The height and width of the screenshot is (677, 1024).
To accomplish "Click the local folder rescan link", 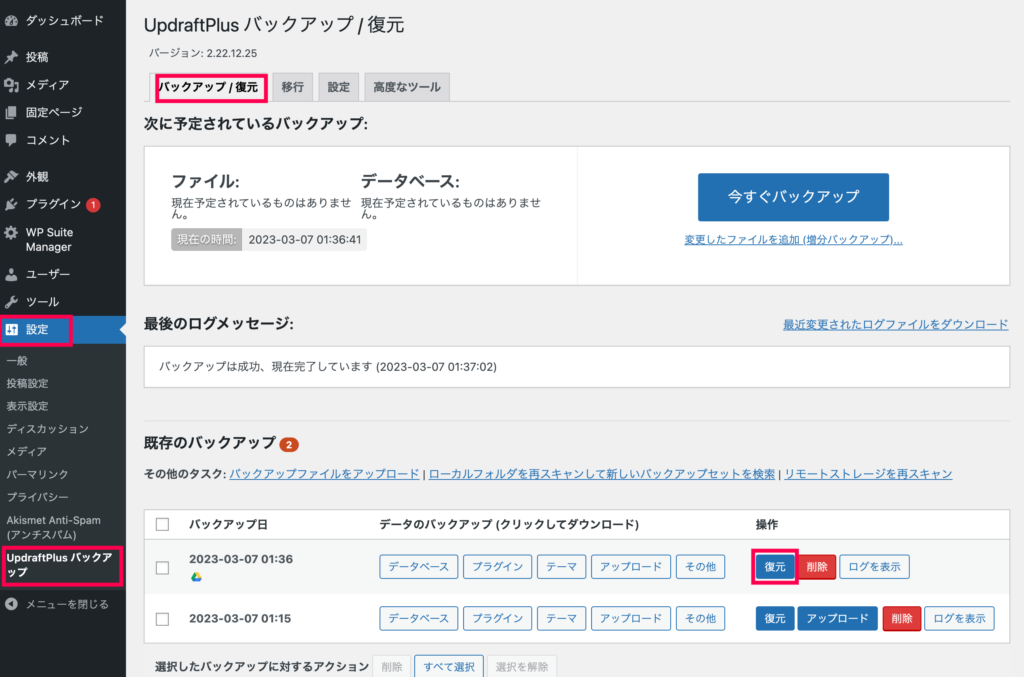I will (601, 474).
